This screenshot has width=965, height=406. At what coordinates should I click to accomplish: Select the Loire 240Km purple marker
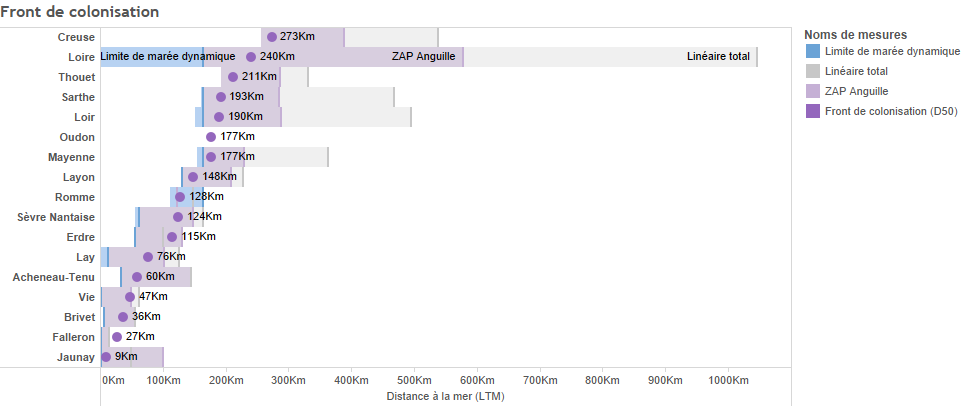251,57
